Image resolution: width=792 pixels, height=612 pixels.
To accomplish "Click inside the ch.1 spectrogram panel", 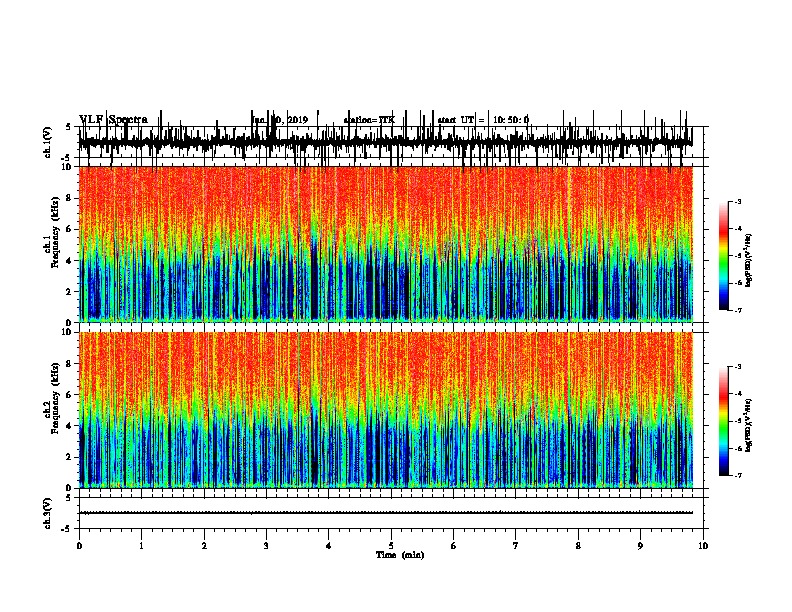I will 386,244.
